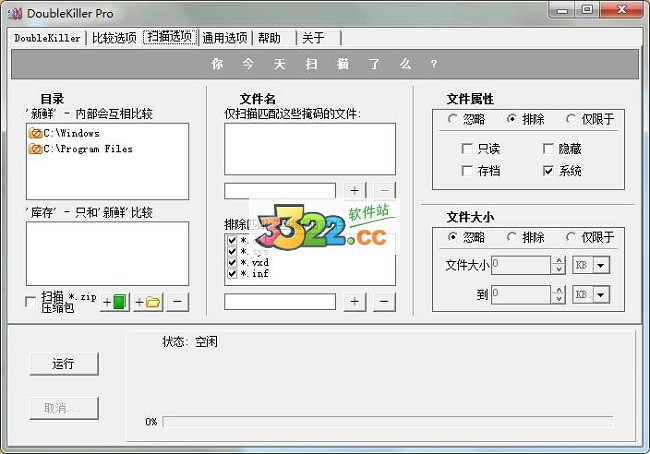Remove an include filename mask with minus button
650x454 pixels.
click(384, 191)
